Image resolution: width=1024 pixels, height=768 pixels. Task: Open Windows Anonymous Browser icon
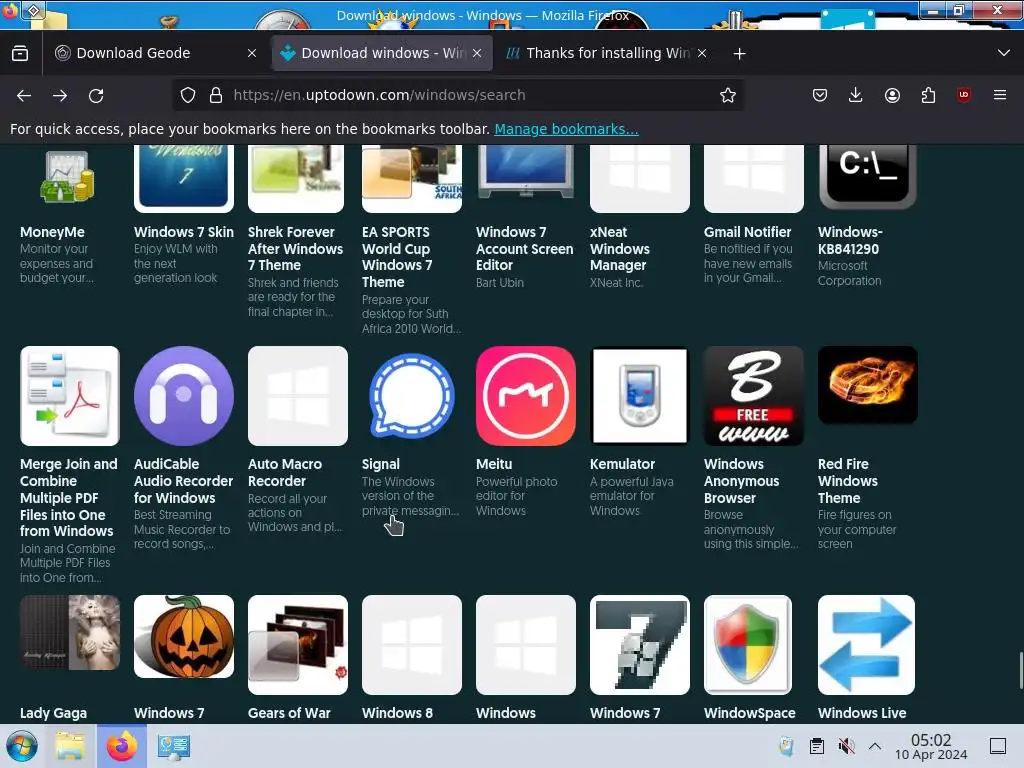pyautogui.click(x=754, y=396)
